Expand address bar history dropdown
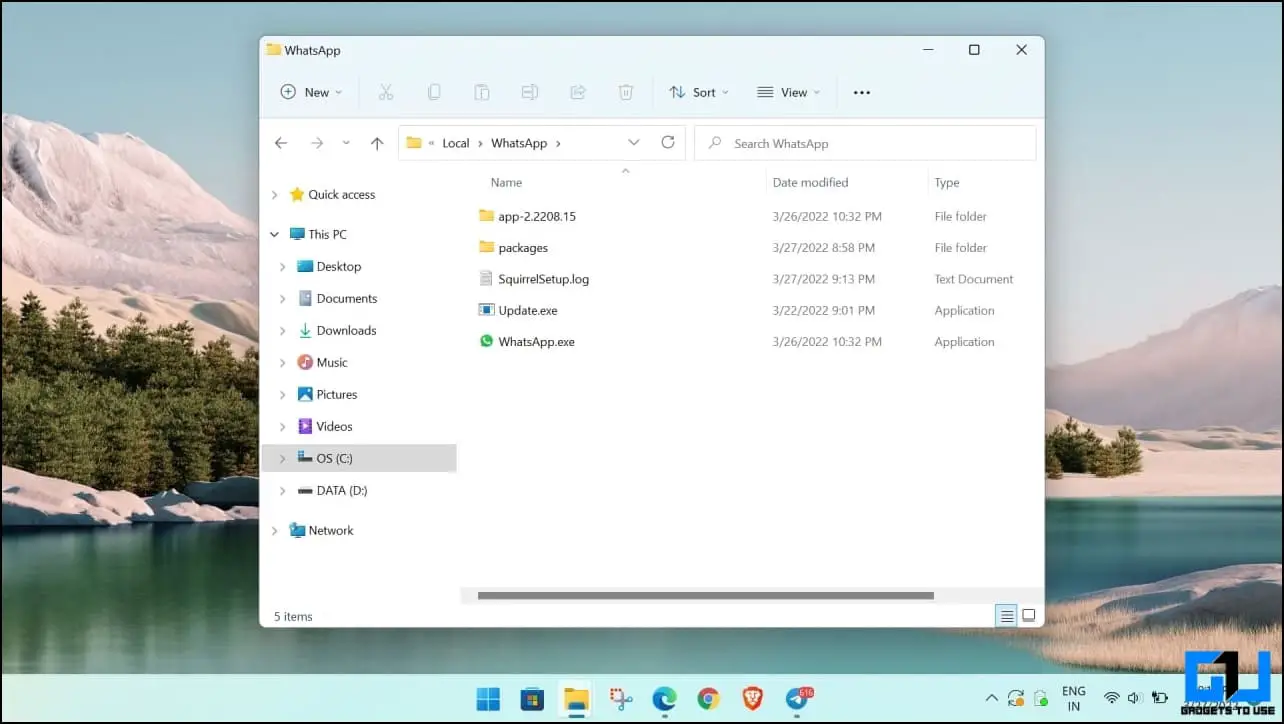The height and width of the screenshot is (724, 1284). [634, 143]
